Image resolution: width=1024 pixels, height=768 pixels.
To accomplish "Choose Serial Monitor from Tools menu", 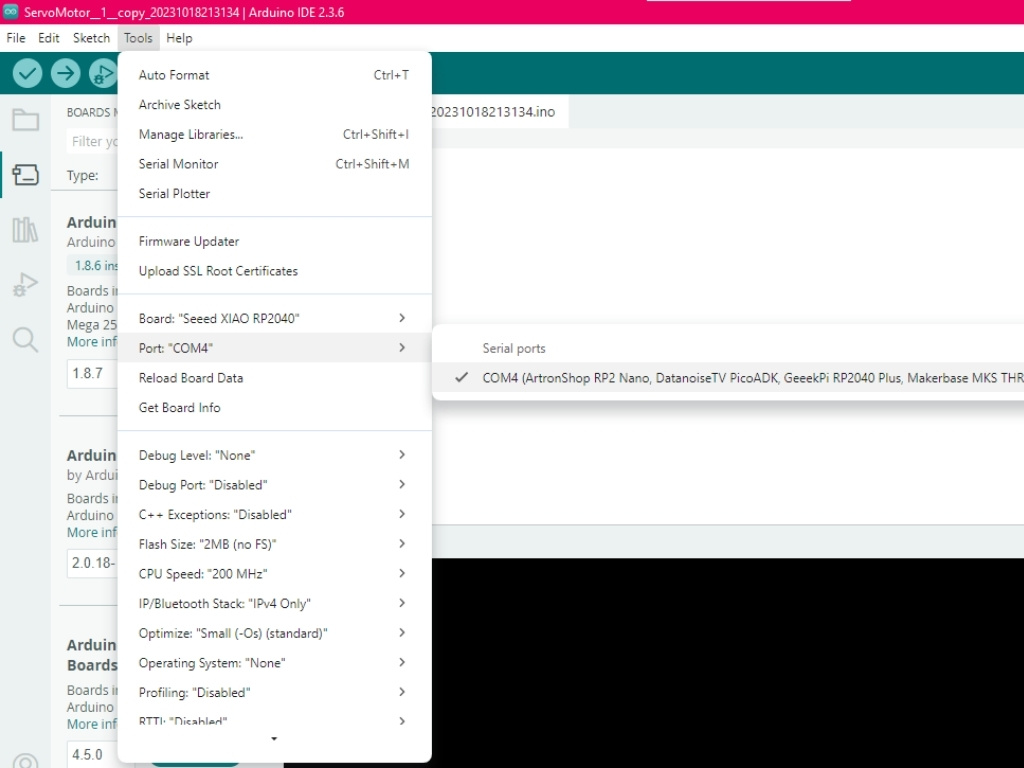I will tap(178, 164).
